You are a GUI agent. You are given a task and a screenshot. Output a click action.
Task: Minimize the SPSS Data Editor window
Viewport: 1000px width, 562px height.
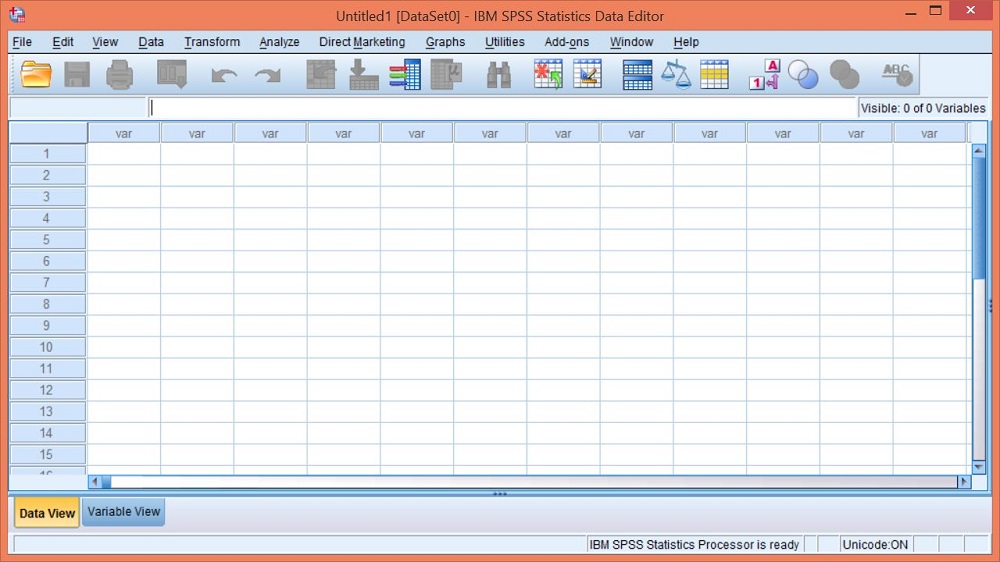[x=911, y=12]
